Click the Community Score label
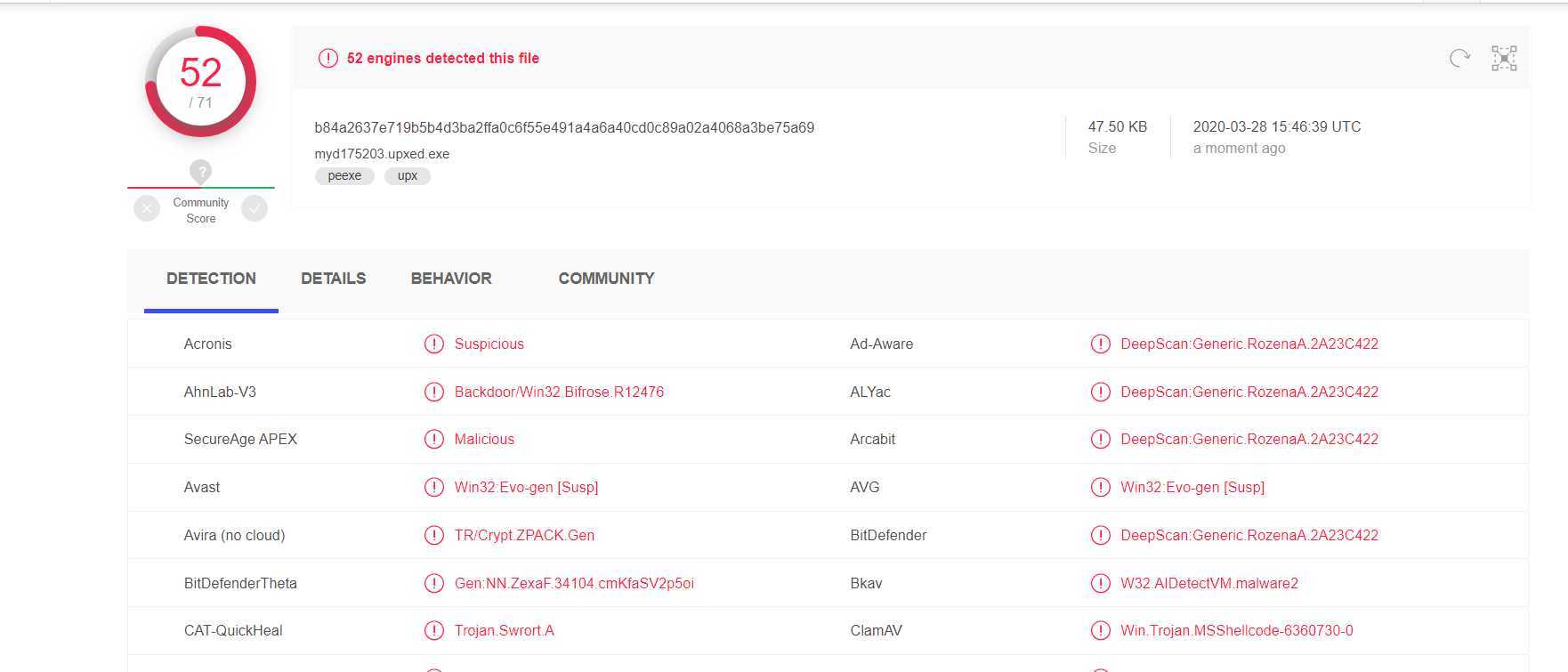 201,210
